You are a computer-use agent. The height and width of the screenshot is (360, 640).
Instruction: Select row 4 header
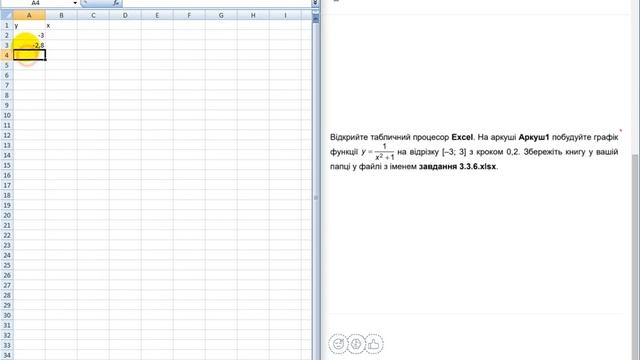point(7,55)
